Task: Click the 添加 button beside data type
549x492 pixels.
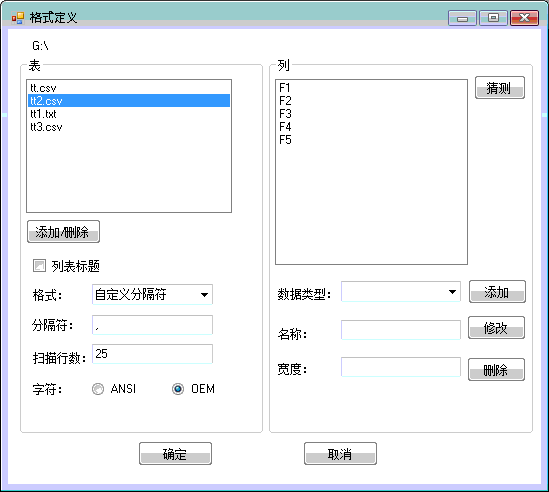Action: coord(497,291)
